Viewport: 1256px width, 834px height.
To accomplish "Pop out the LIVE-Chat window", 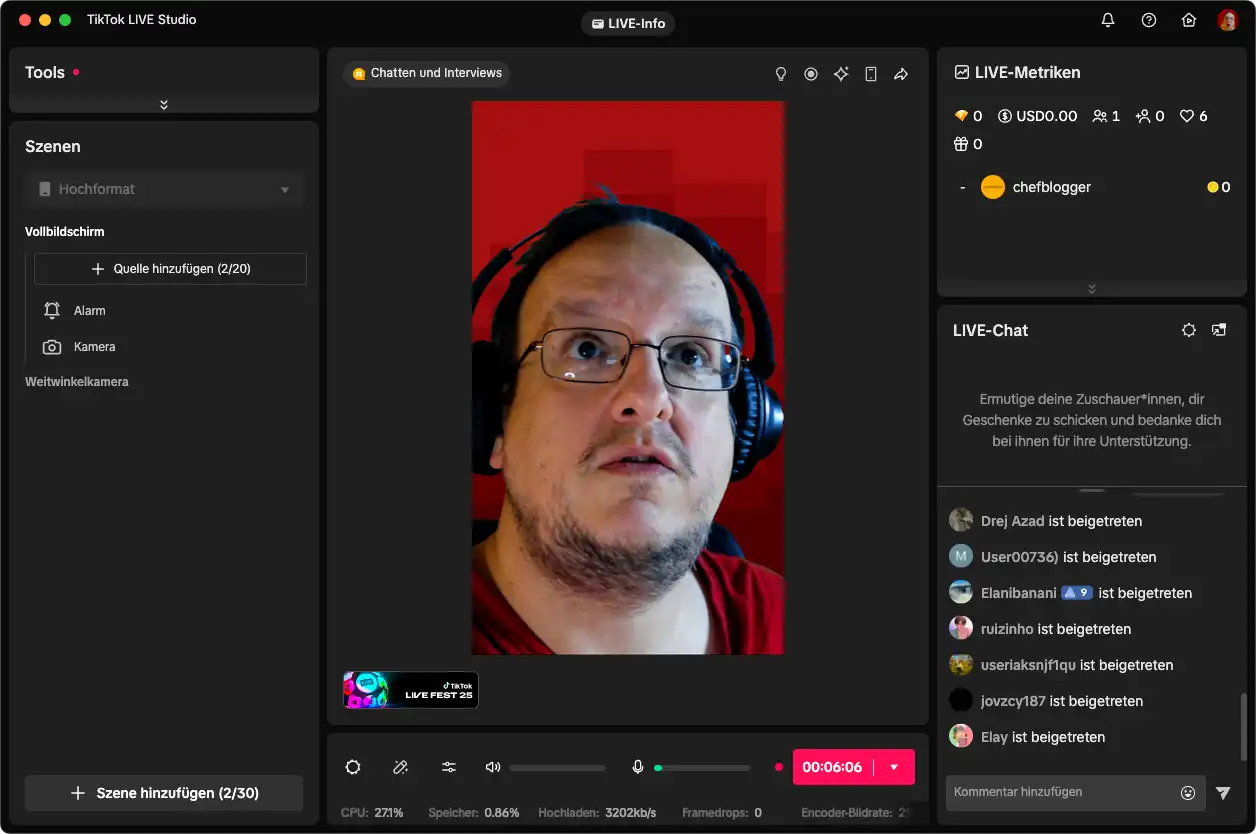I will [1219, 330].
